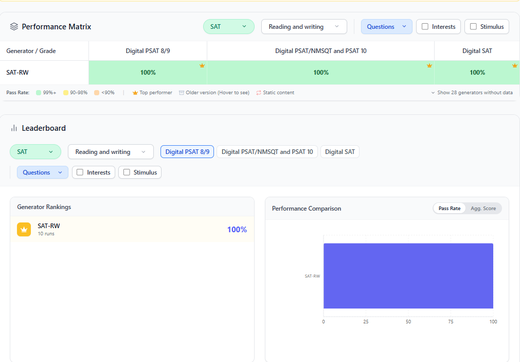Viewport: 520px width, 362px height.
Task: Click the star on Digital PSAT/NMSQT cell
Action: (x=429, y=66)
